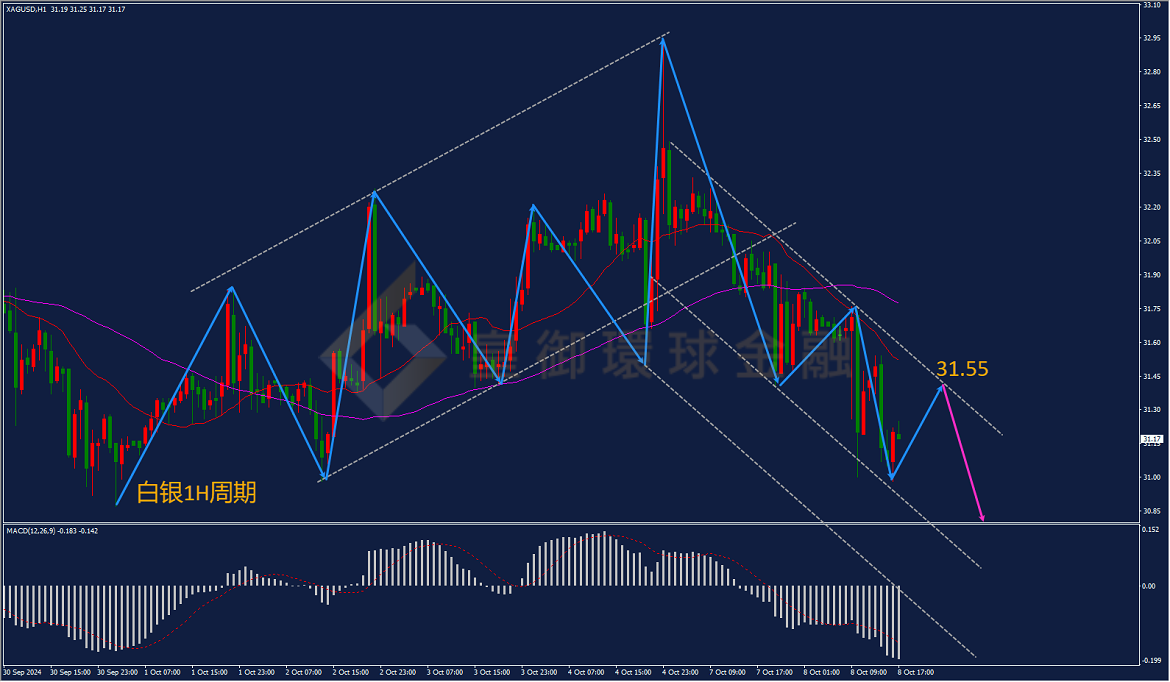
Task: Click the -0.199 MACD scale label
Action: click(1152, 660)
